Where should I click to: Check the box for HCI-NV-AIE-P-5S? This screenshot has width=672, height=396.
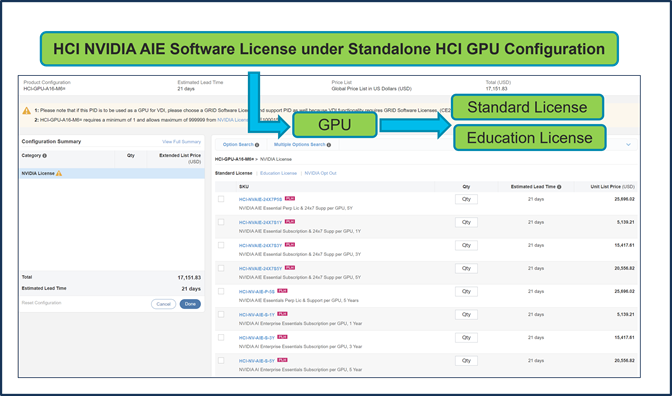click(221, 291)
